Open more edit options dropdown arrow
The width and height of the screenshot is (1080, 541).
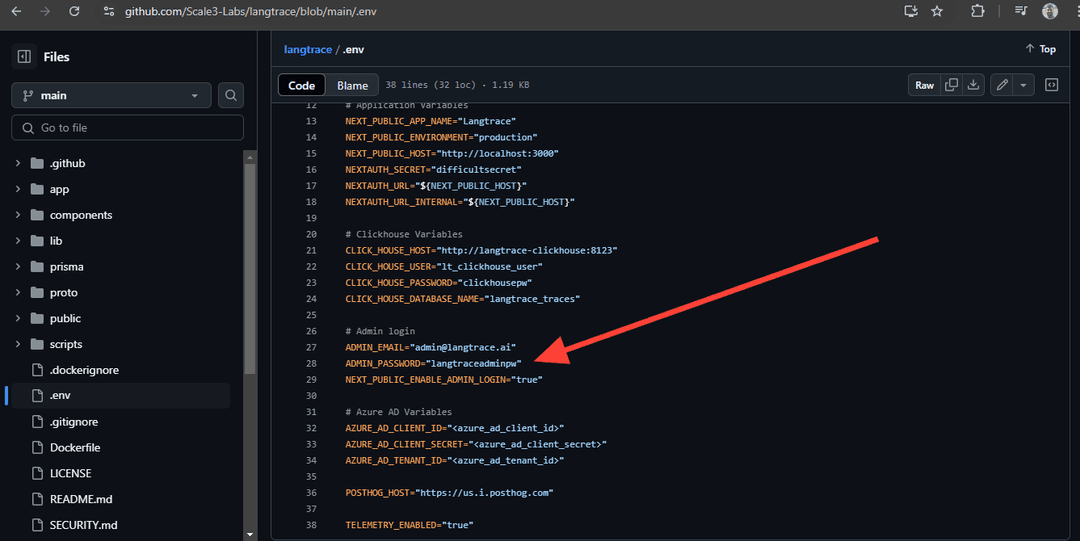pyautogui.click(x=1023, y=85)
